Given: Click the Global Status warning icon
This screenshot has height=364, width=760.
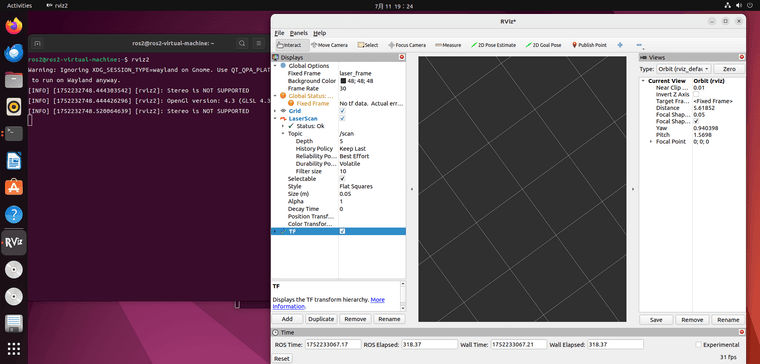Looking at the screenshot, I should tap(283, 96).
